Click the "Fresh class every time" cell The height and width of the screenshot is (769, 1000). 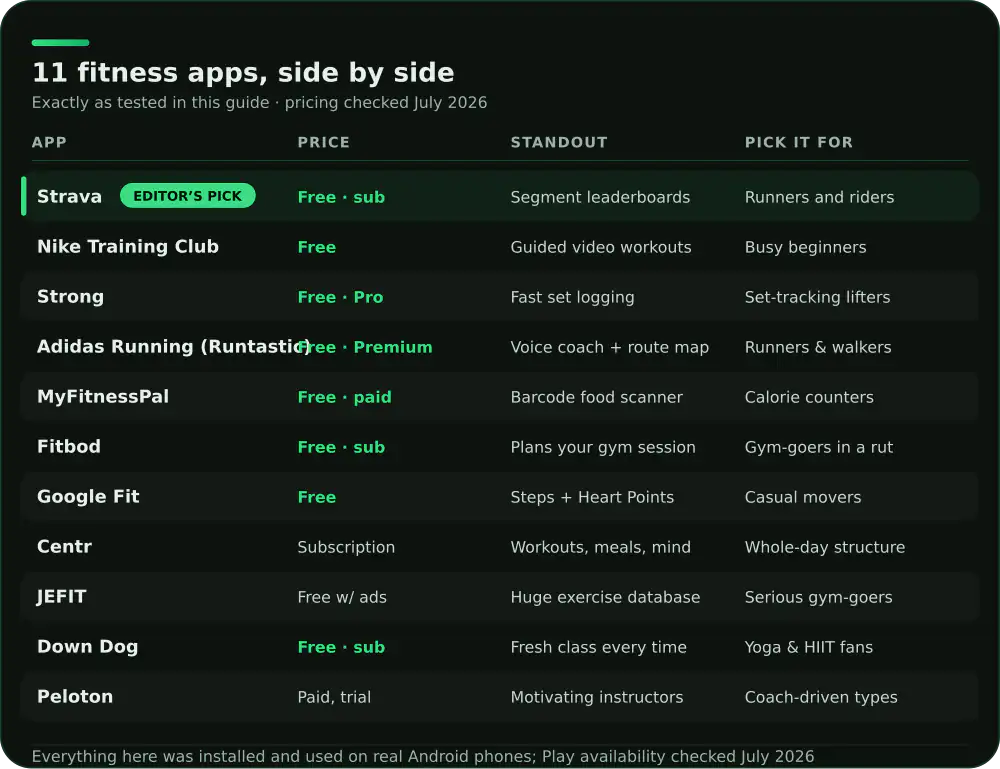click(598, 647)
